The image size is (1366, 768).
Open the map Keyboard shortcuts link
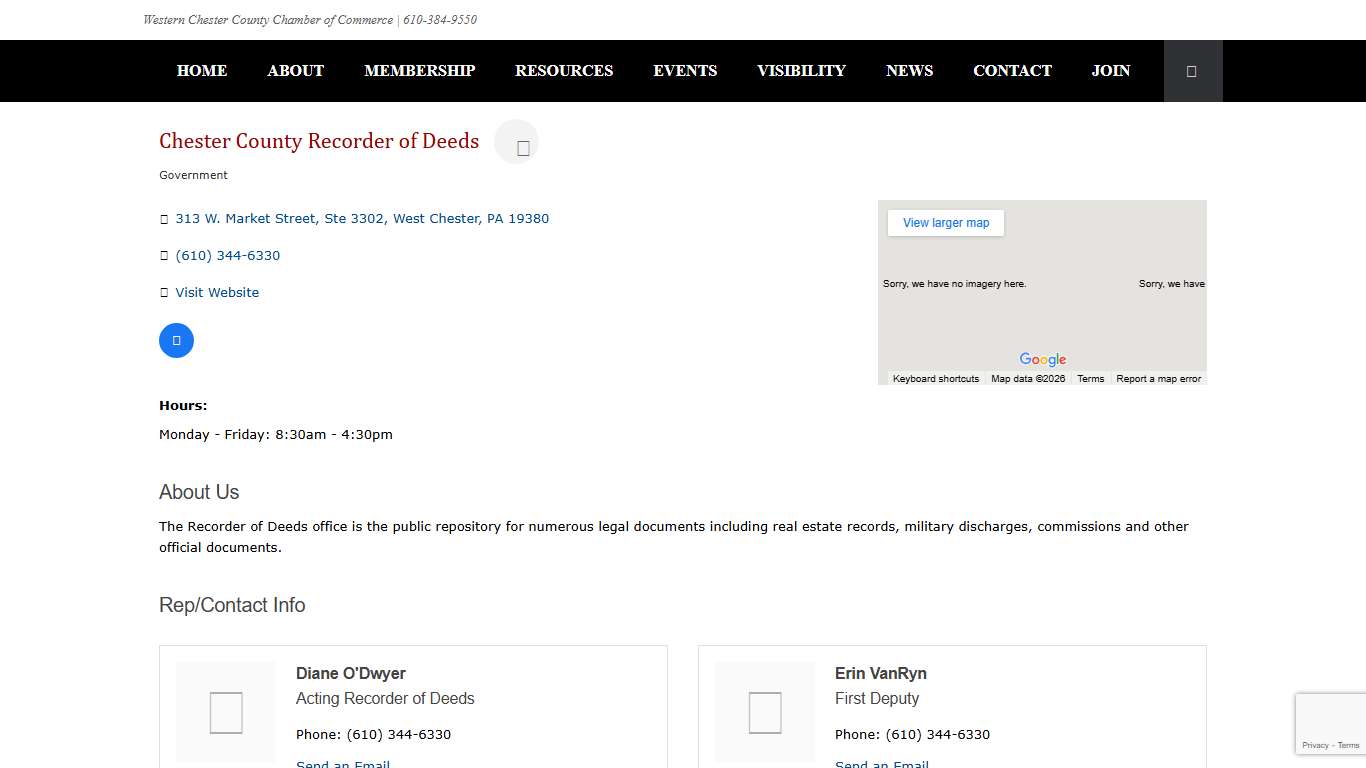click(x=936, y=378)
